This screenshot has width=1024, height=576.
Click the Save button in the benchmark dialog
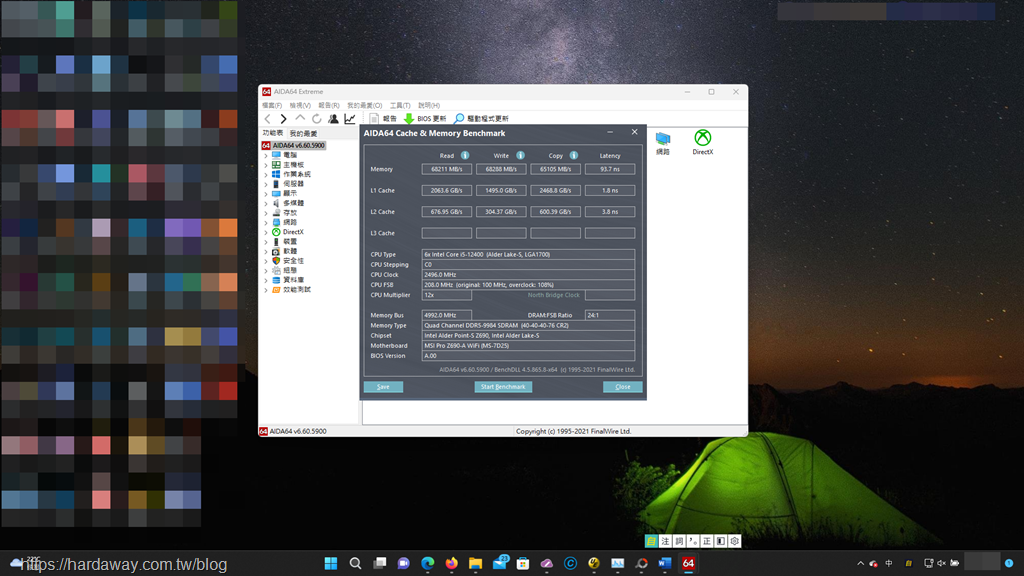[383, 387]
